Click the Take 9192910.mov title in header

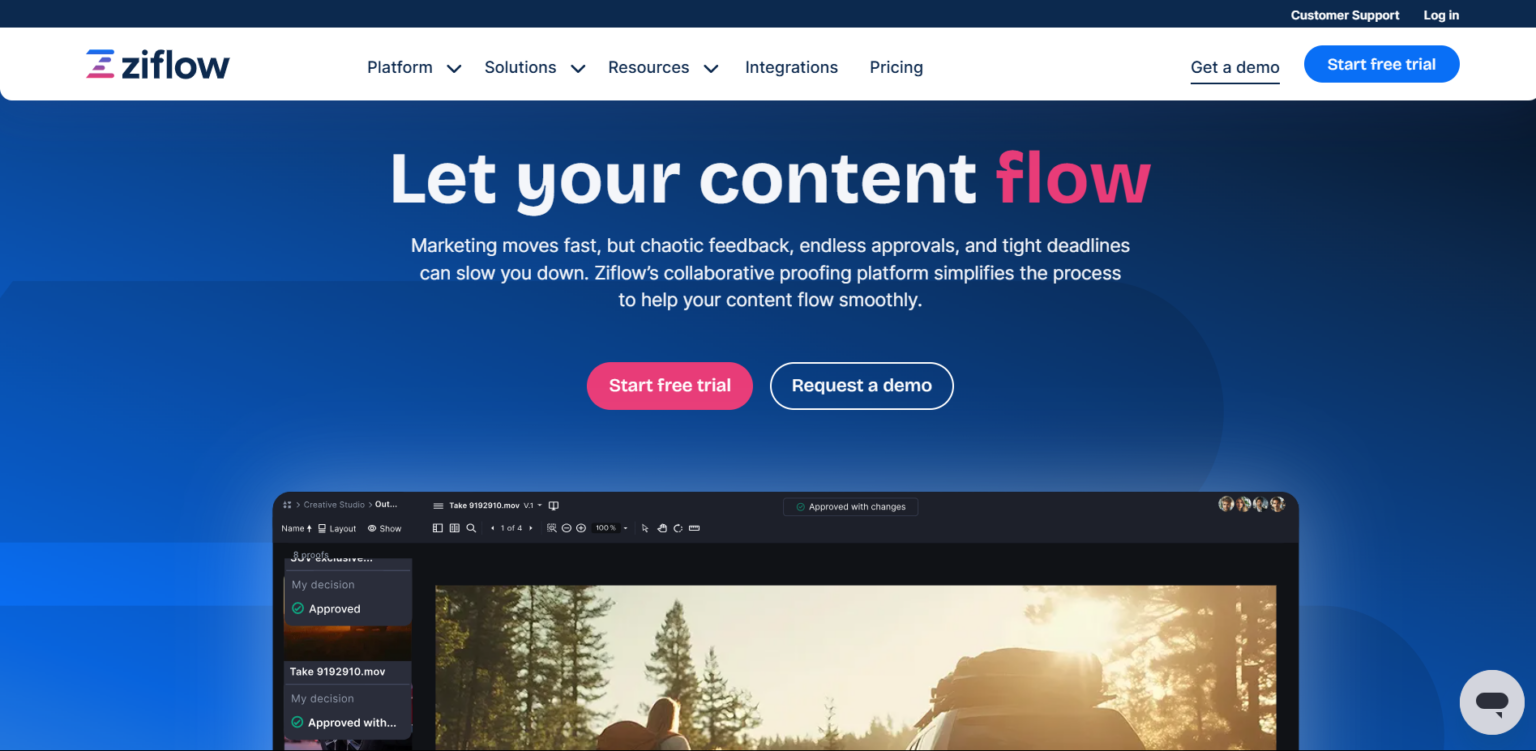[484, 506]
